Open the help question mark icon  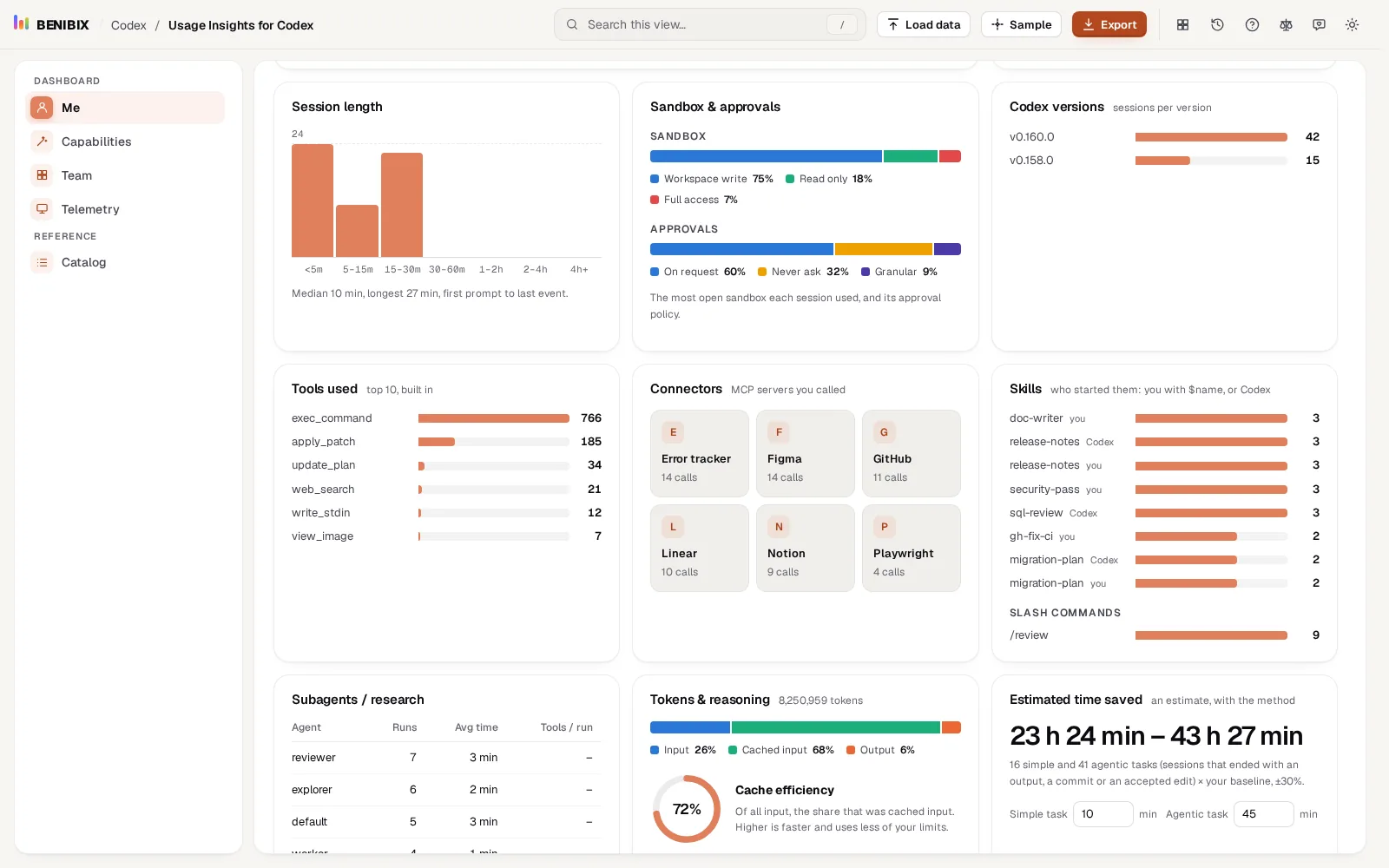pos(1252,25)
